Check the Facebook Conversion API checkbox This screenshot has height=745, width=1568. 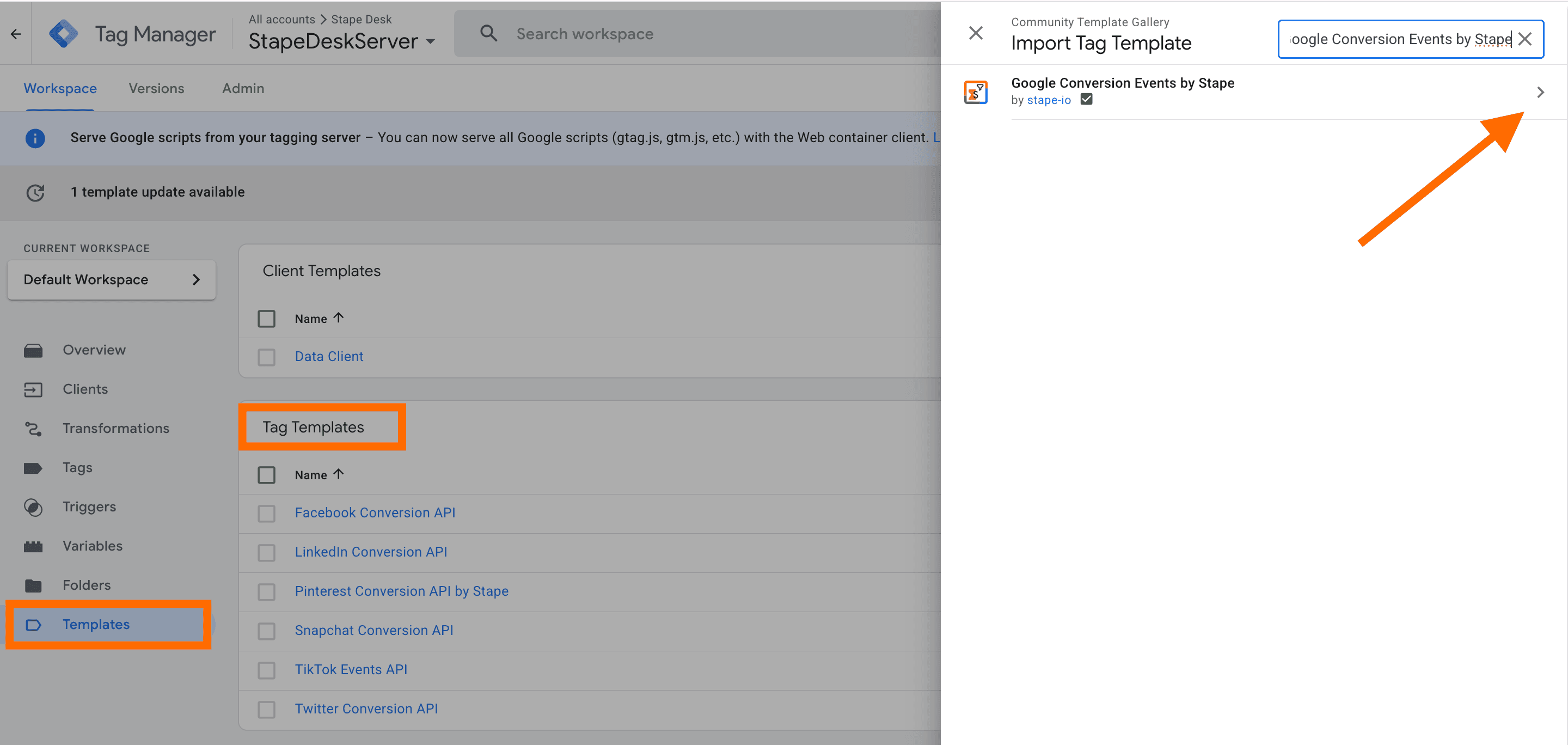pyautogui.click(x=267, y=513)
